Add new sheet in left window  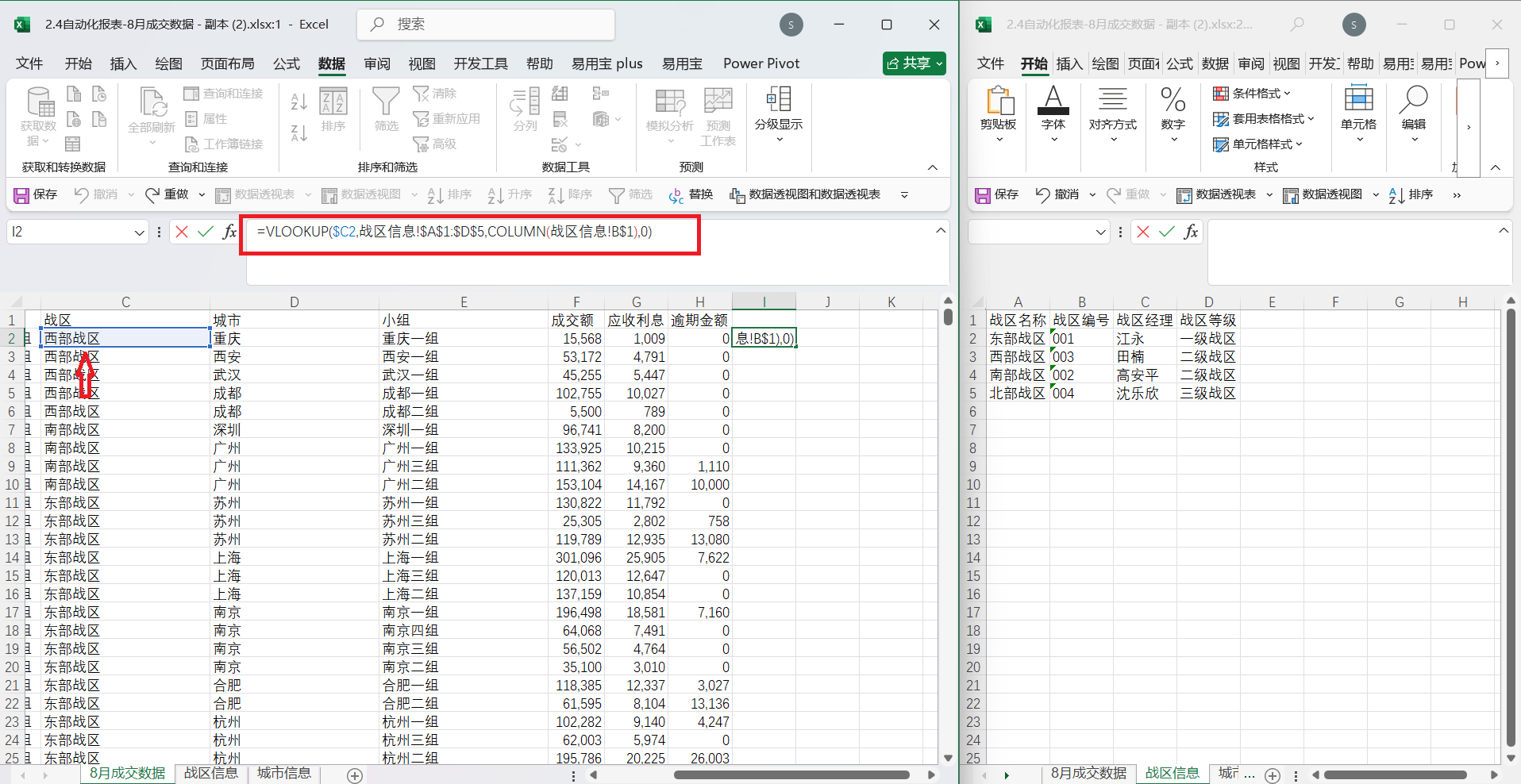pyautogui.click(x=355, y=775)
